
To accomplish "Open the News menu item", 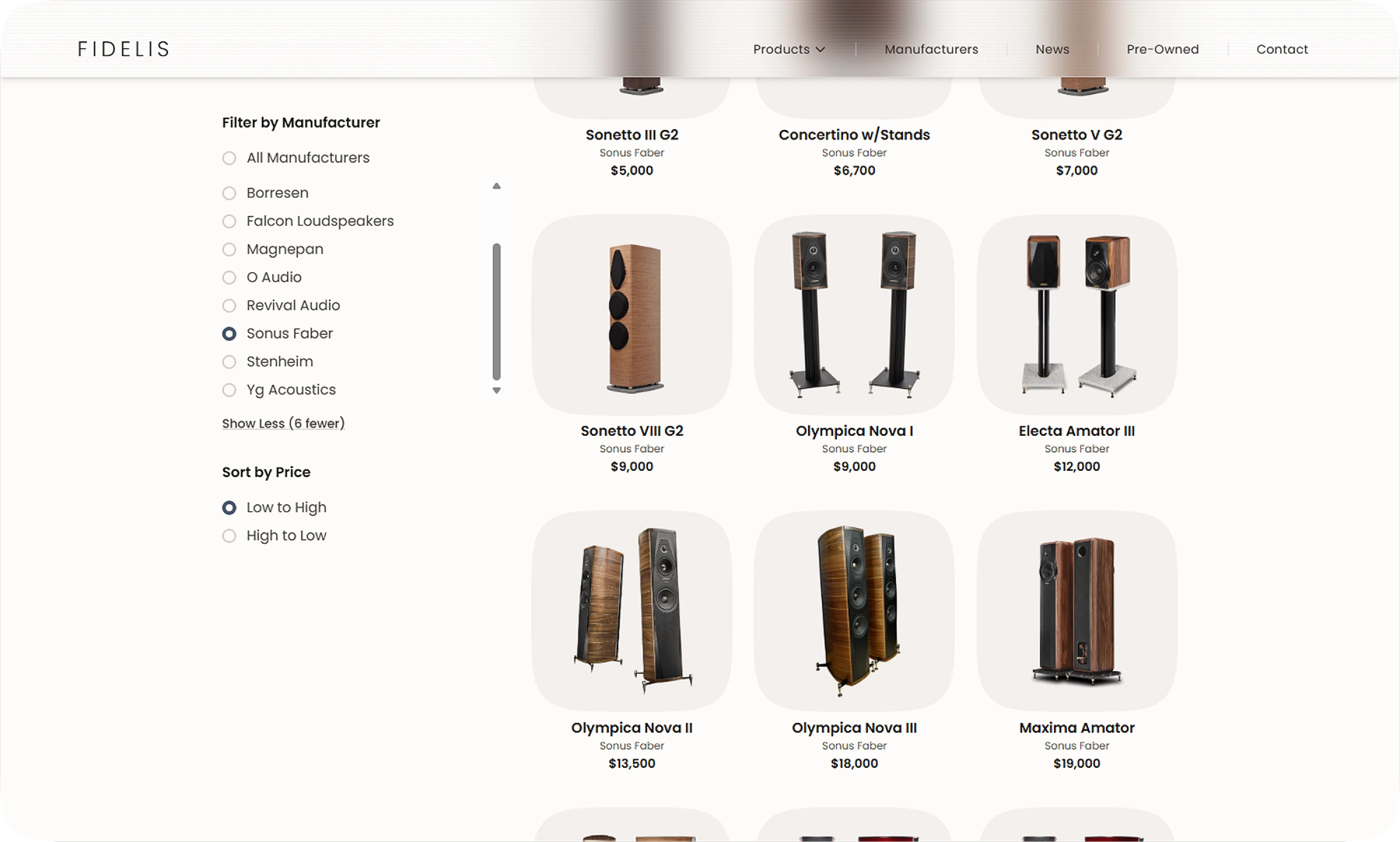I will pyautogui.click(x=1052, y=50).
